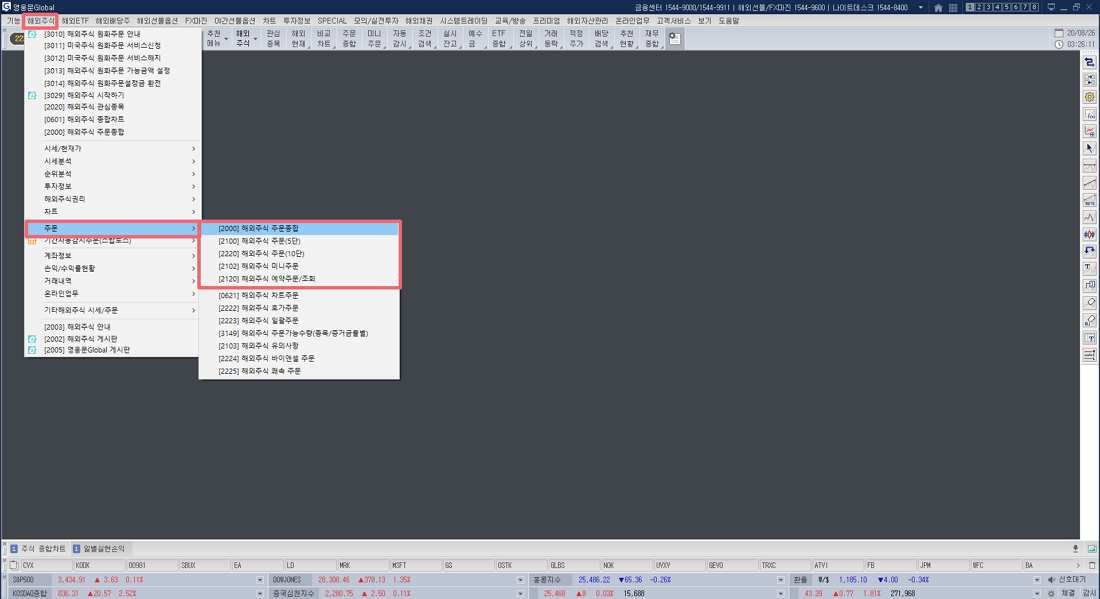Click the 신호대기 status label

tap(1072, 580)
